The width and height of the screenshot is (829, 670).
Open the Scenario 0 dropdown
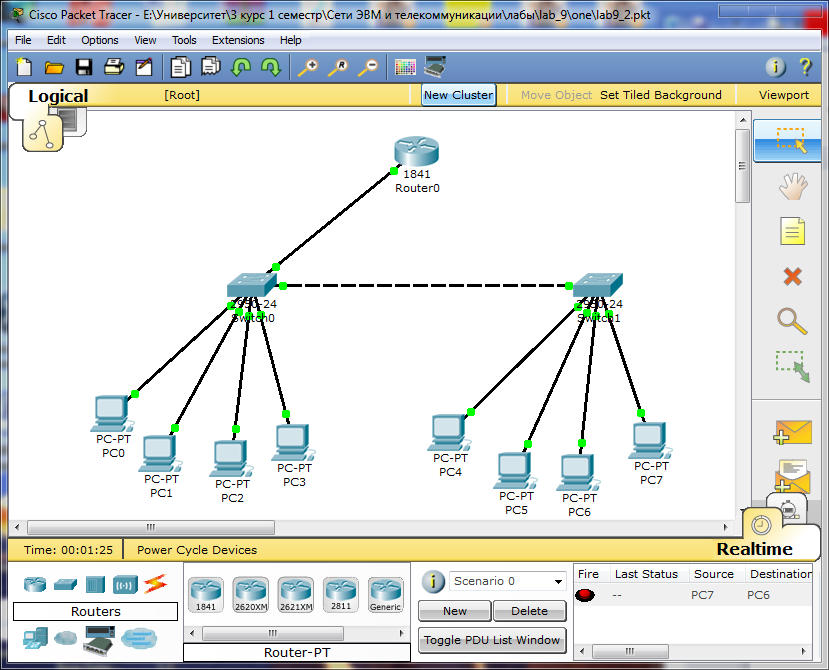[x=508, y=581]
